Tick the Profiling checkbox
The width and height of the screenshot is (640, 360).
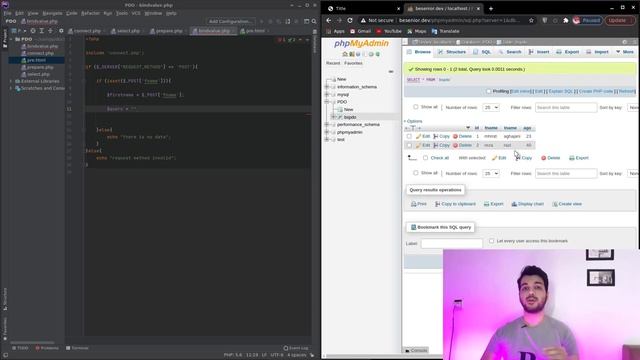point(489,91)
